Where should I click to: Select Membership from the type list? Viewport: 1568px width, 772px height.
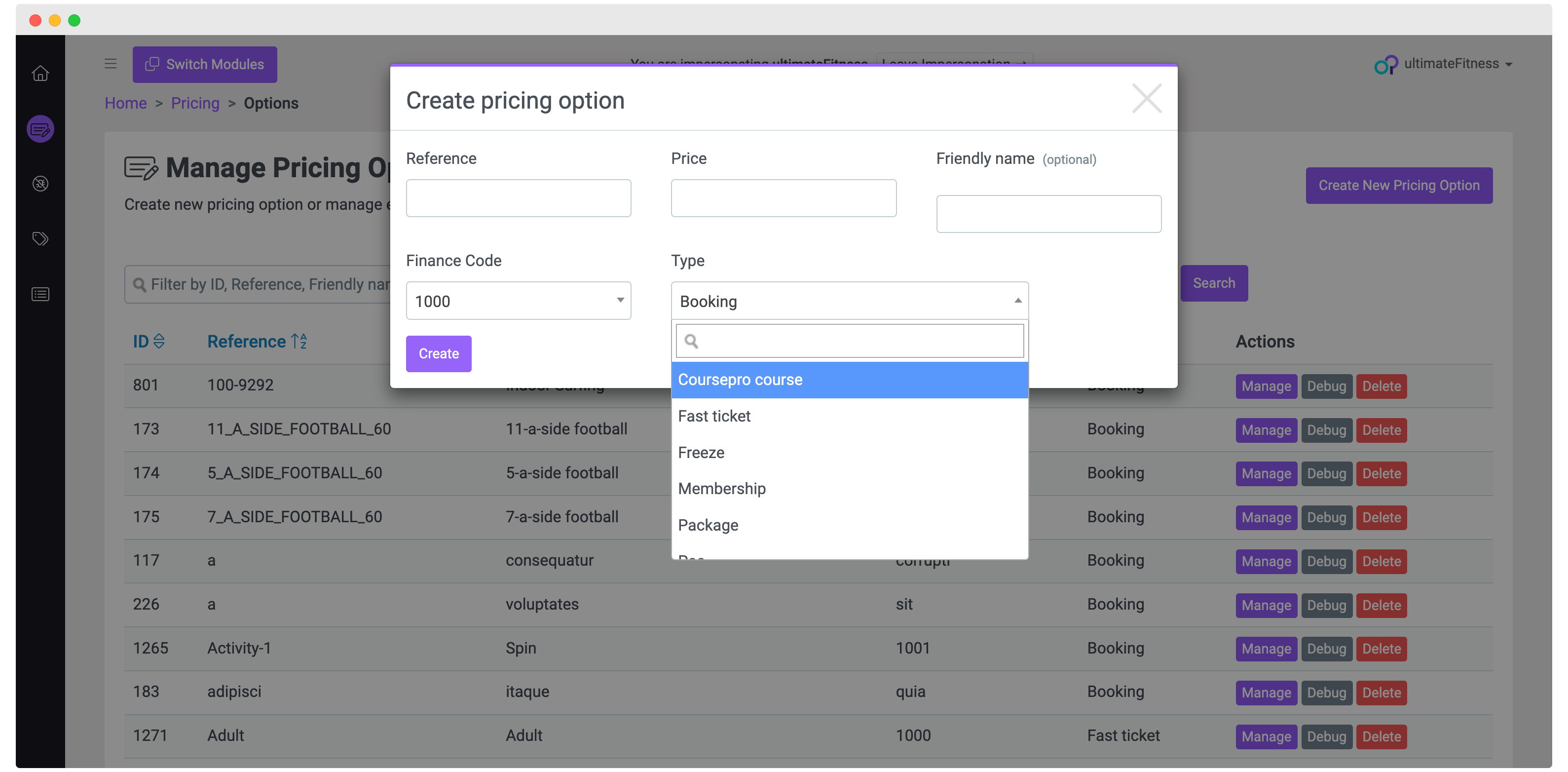coord(722,489)
